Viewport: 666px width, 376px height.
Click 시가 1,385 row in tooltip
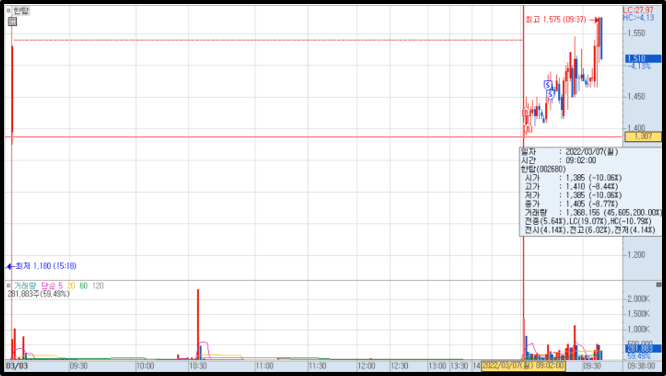tap(573, 178)
